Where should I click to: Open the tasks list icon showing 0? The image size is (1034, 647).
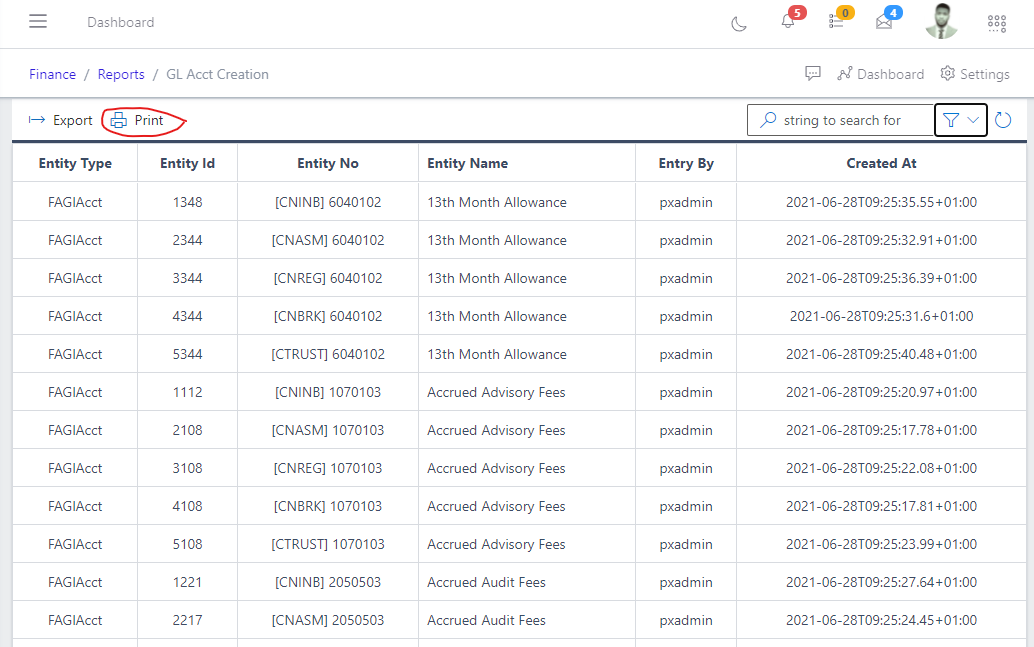(838, 23)
